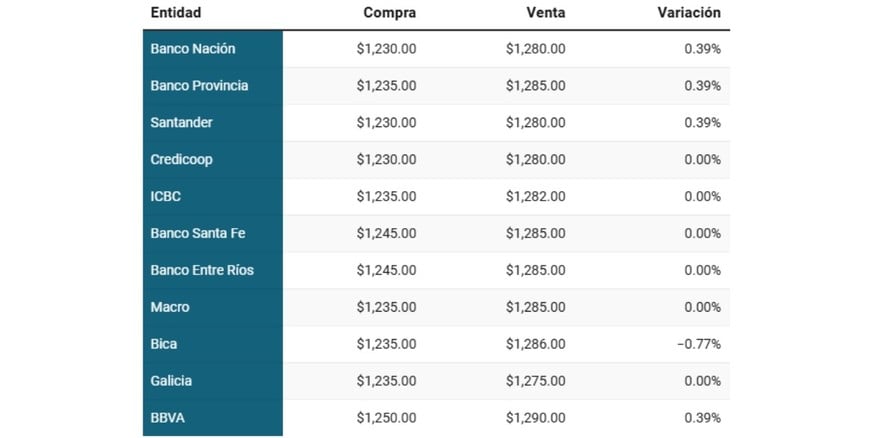
Task: Click the Credicoop row label
Action: (x=182, y=160)
